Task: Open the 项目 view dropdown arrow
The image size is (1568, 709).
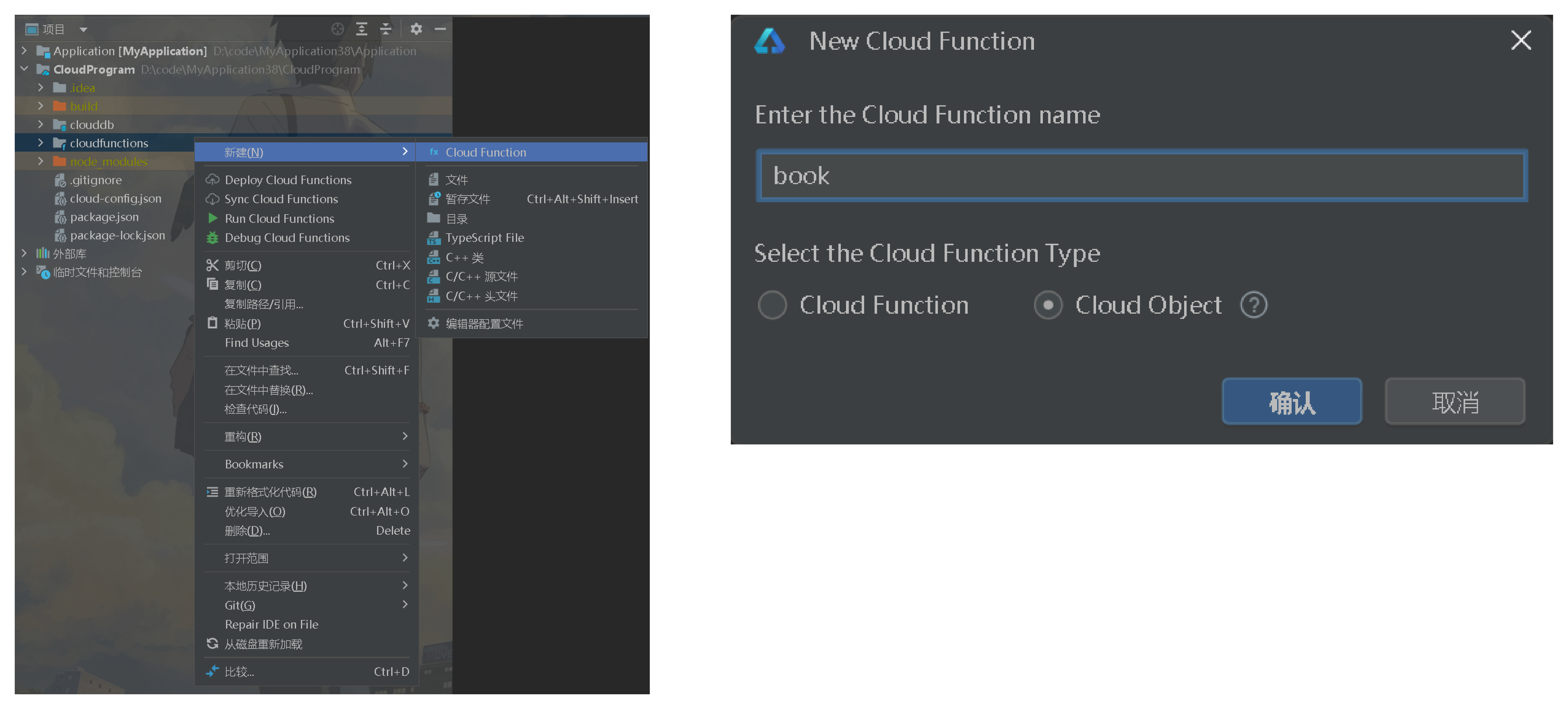Action: tap(84, 29)
